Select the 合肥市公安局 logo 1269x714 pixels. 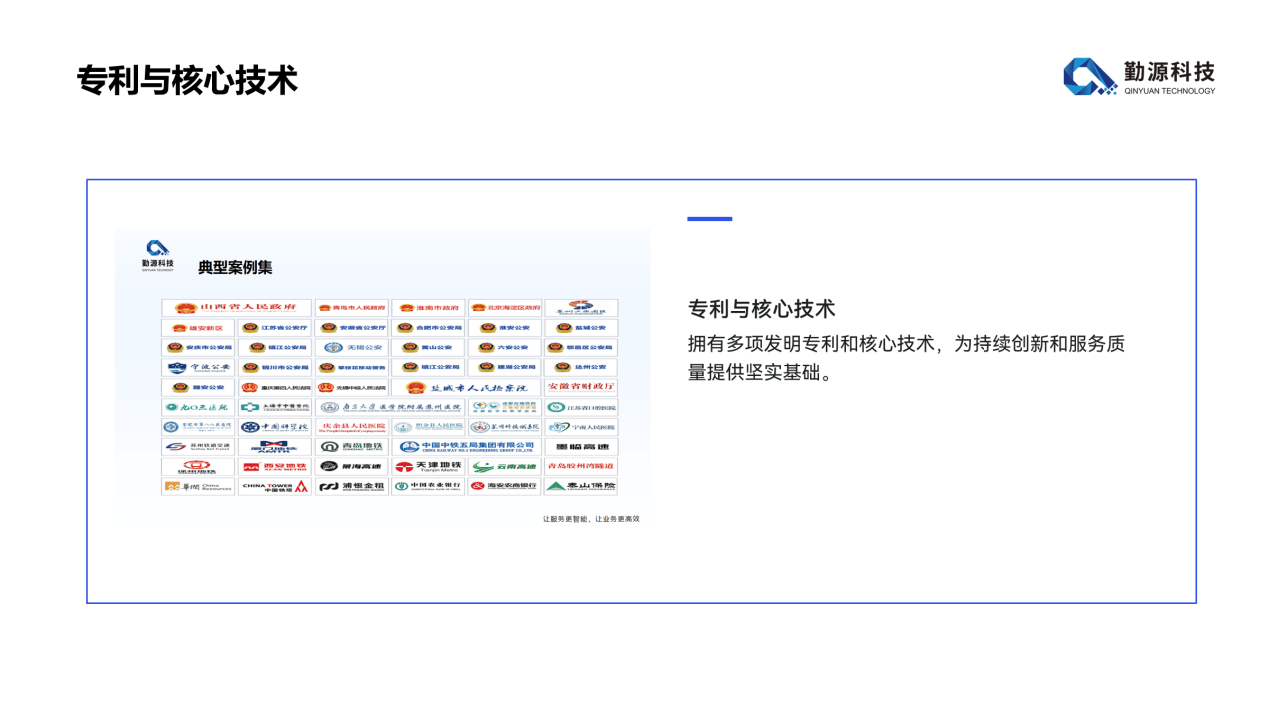coord(428,328)
